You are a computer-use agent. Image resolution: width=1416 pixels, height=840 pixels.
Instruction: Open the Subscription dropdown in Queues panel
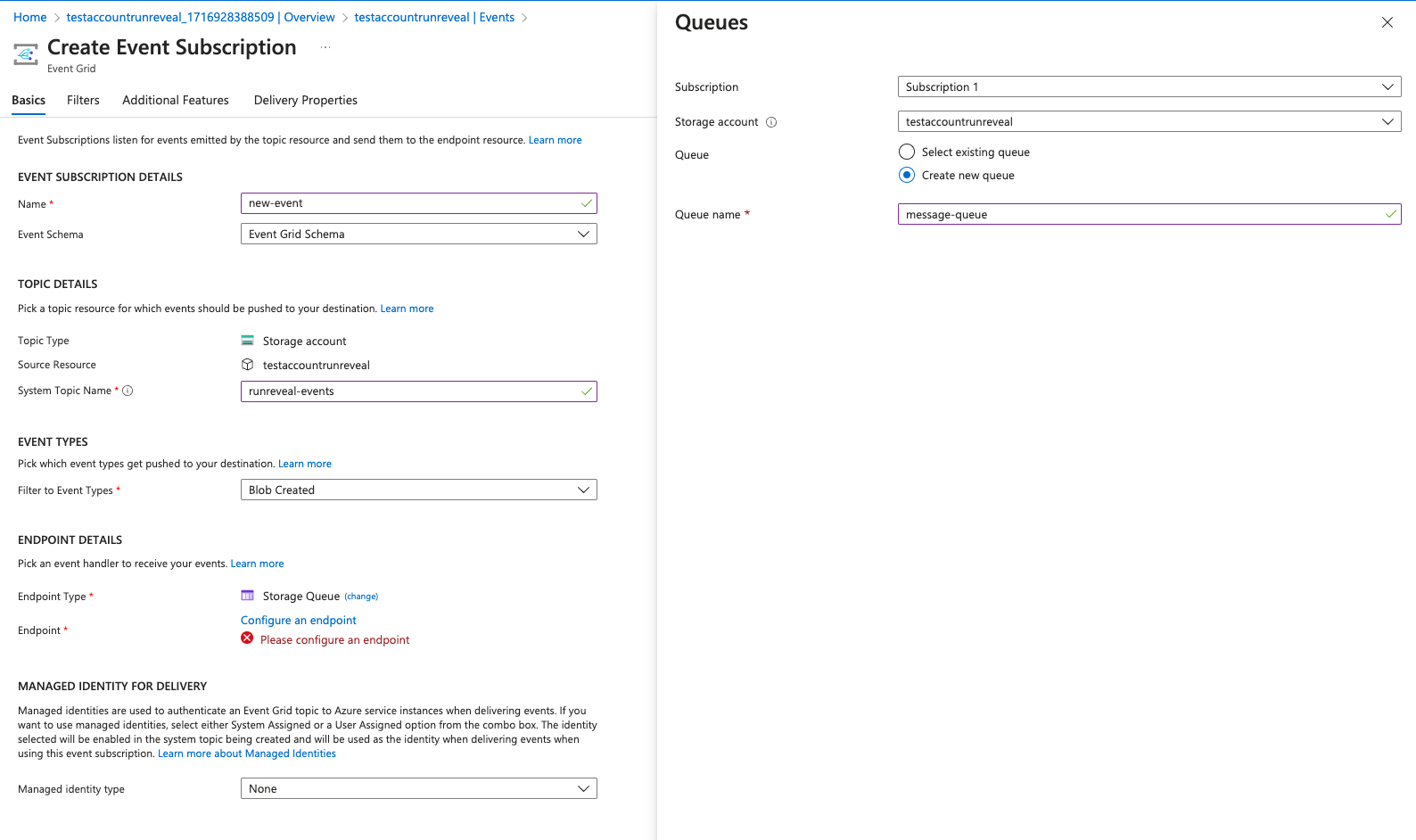(x=1148, y=86)
